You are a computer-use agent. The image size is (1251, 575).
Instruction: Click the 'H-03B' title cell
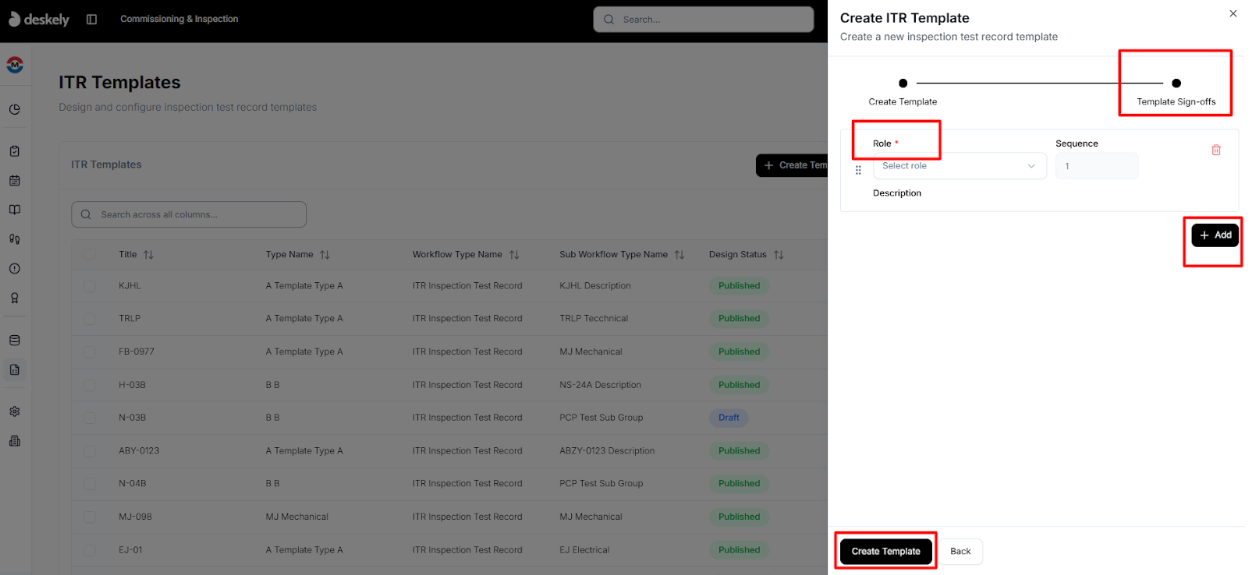tap(132, 385)
